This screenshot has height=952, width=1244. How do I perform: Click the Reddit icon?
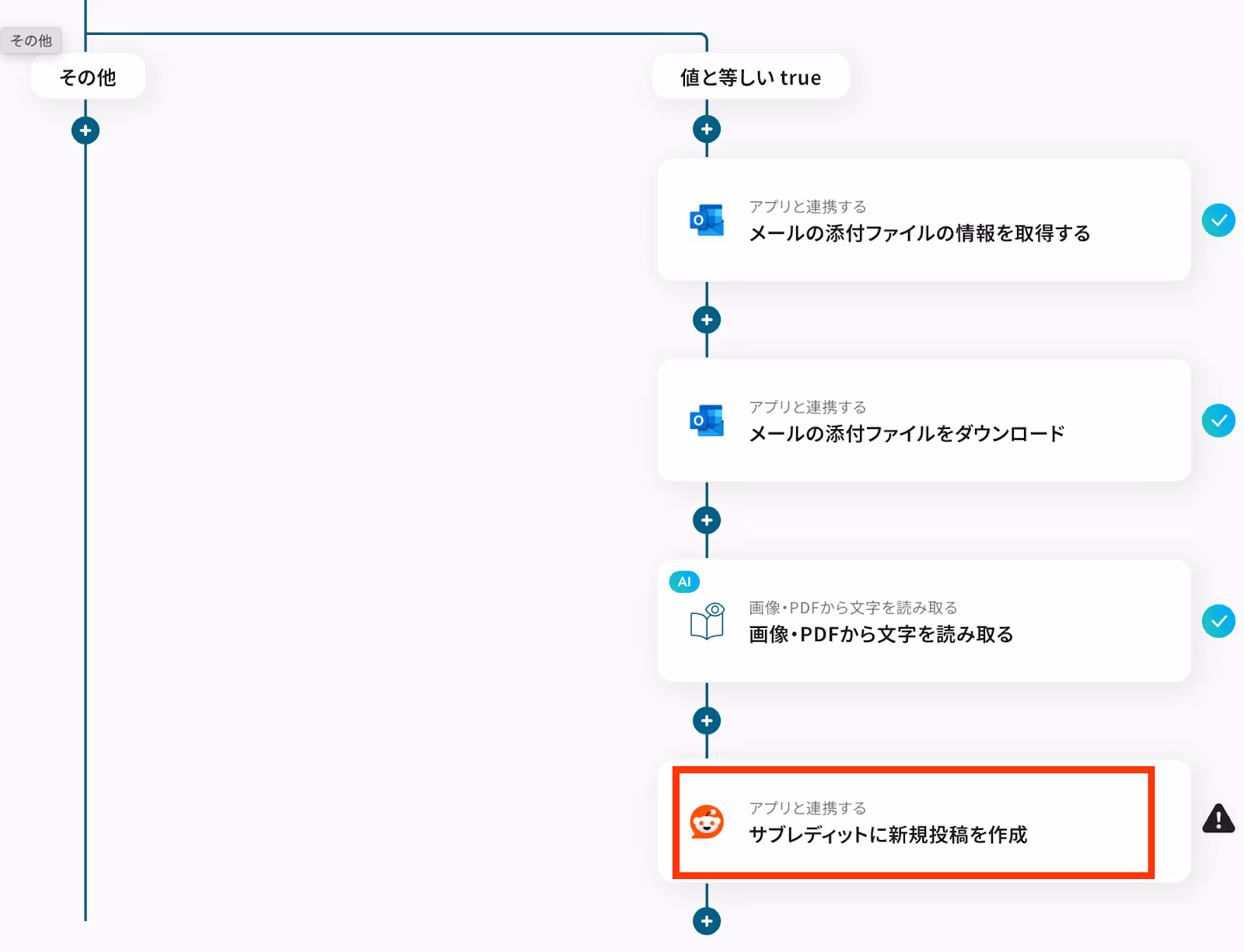707,821
